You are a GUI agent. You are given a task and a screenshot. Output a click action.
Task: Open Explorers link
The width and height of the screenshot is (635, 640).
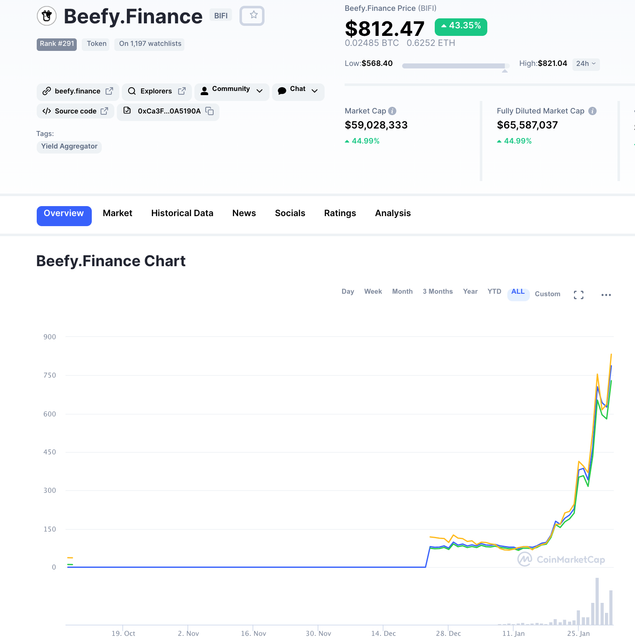coord(157,91)
